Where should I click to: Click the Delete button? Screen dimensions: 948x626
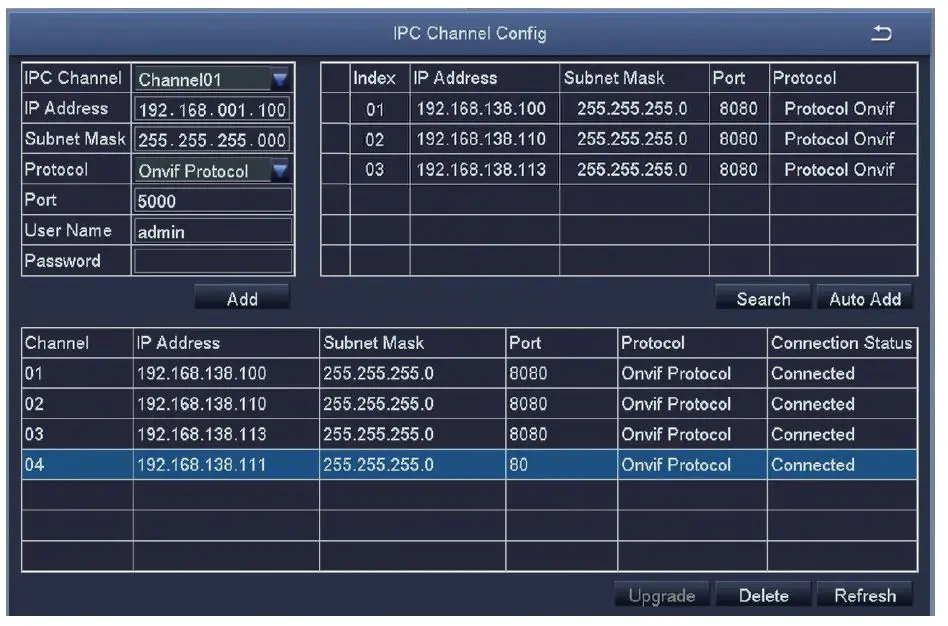point(764,594)
